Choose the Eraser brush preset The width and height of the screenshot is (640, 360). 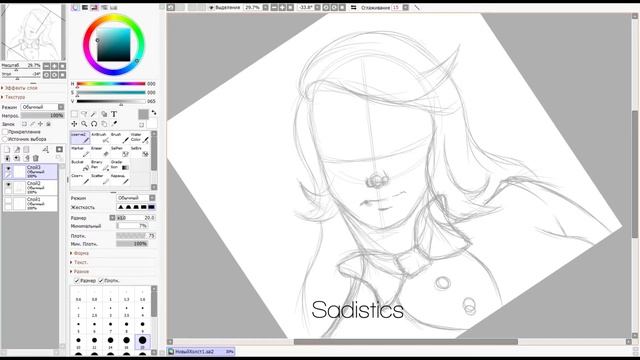(100, 151)
